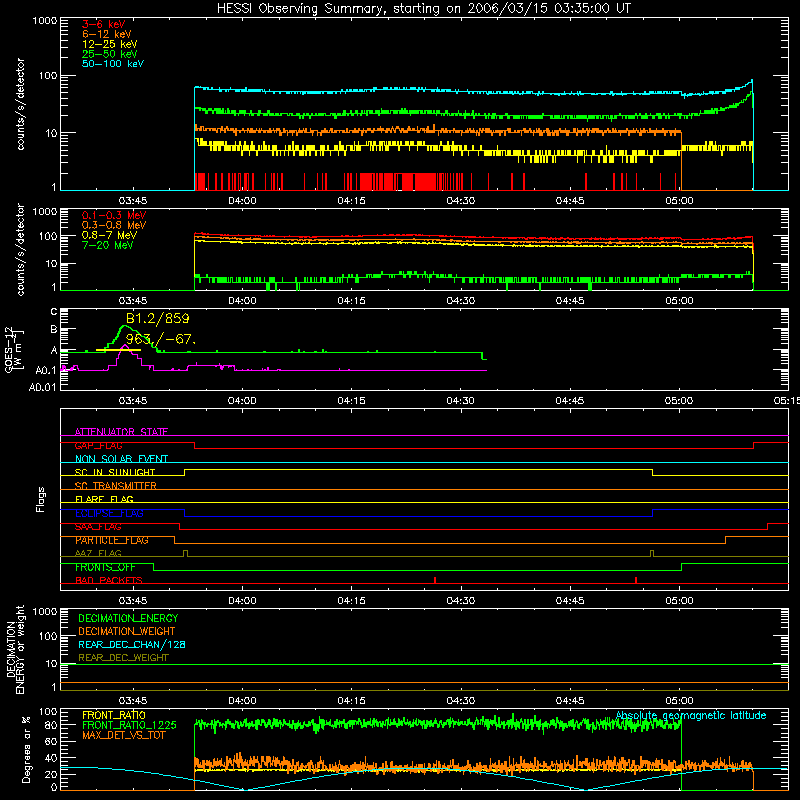The width and height of the screenshot is (800, 800).
Task: Click the HESSI Observing Summary title
Action: click(x=424, y=9)
